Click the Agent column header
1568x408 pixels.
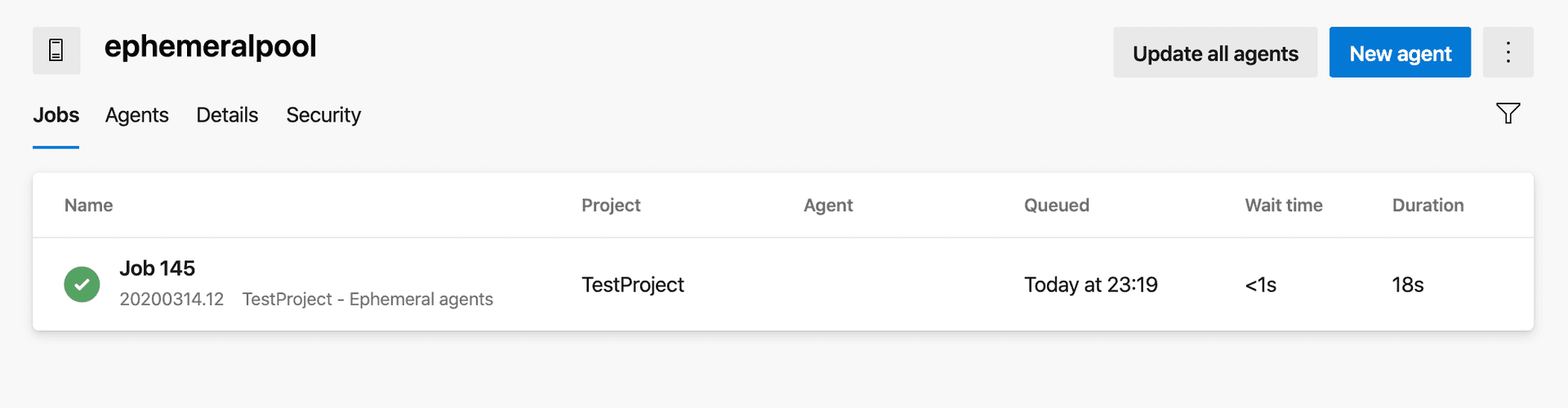pyautogui.click(x=827, y=206)
